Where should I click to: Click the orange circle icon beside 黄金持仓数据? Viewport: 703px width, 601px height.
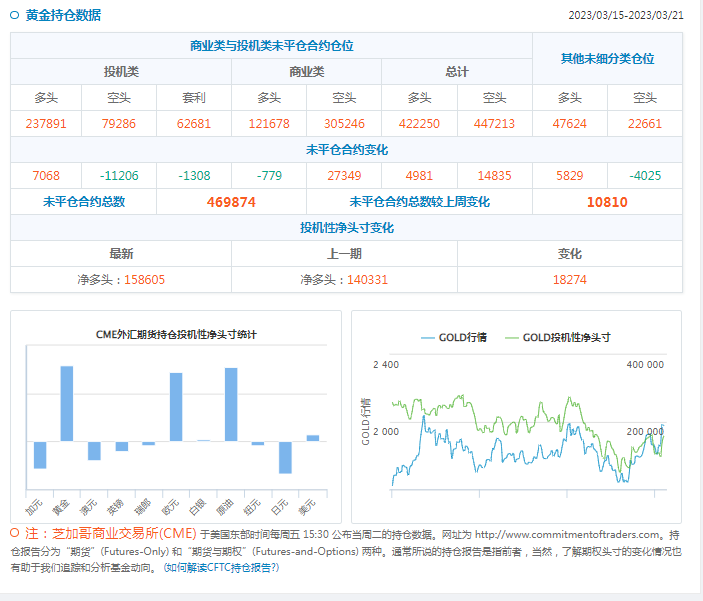tap(15, 15)
